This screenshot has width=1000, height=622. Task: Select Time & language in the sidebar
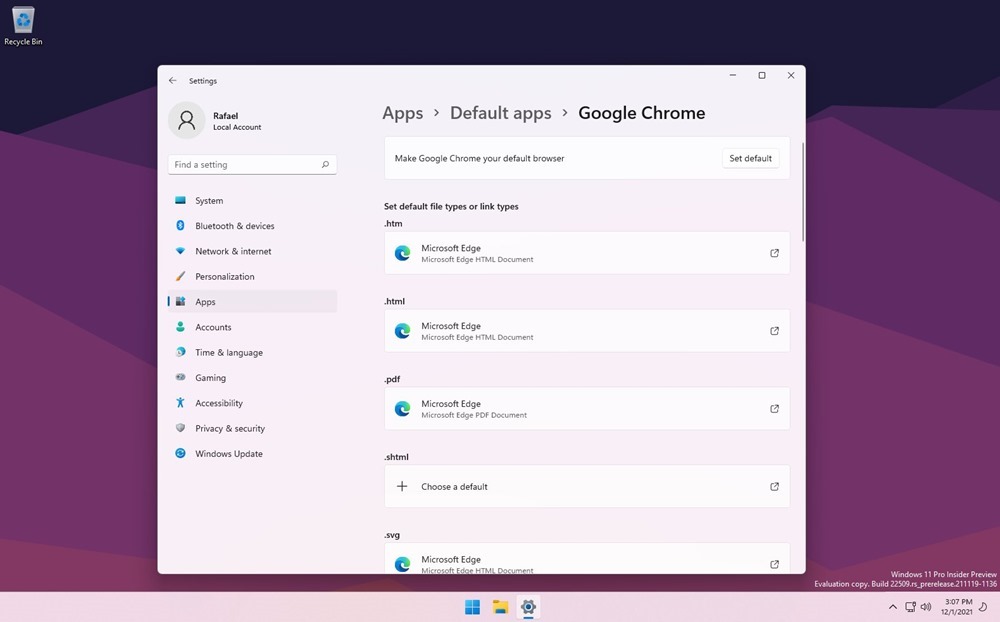[253, 352]
